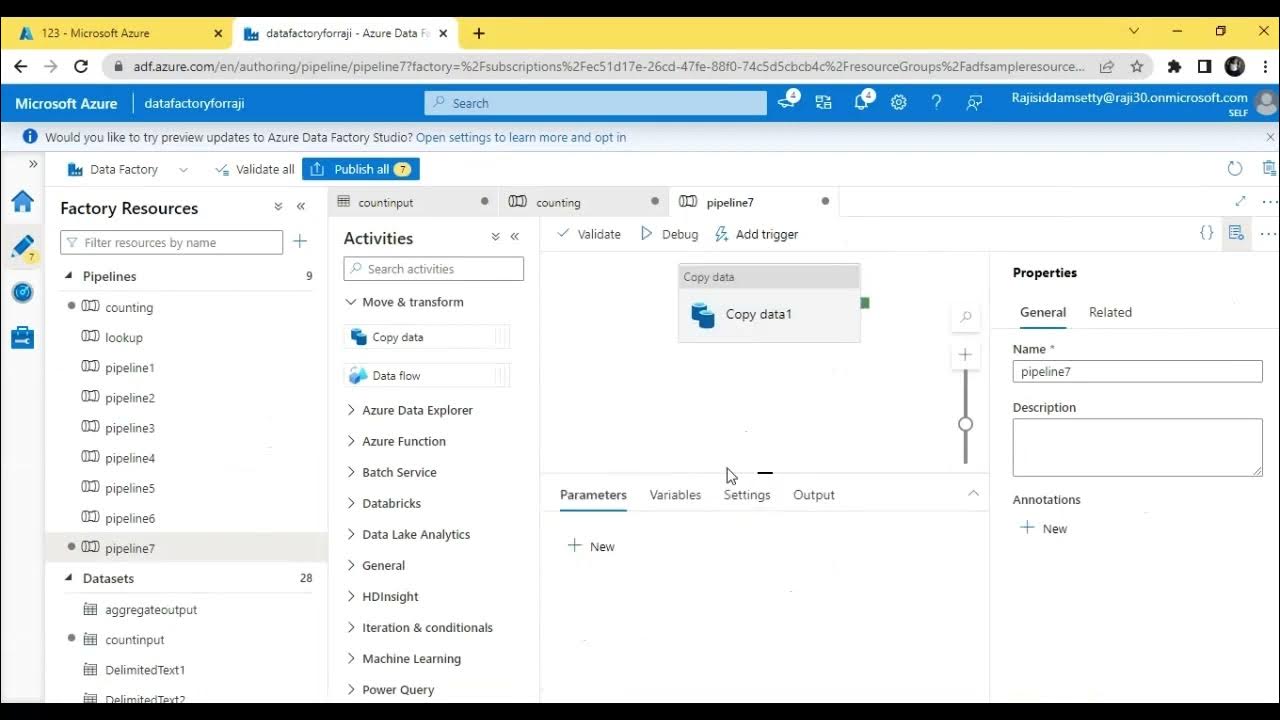Click Add trigger button

[x=756, y=234]
